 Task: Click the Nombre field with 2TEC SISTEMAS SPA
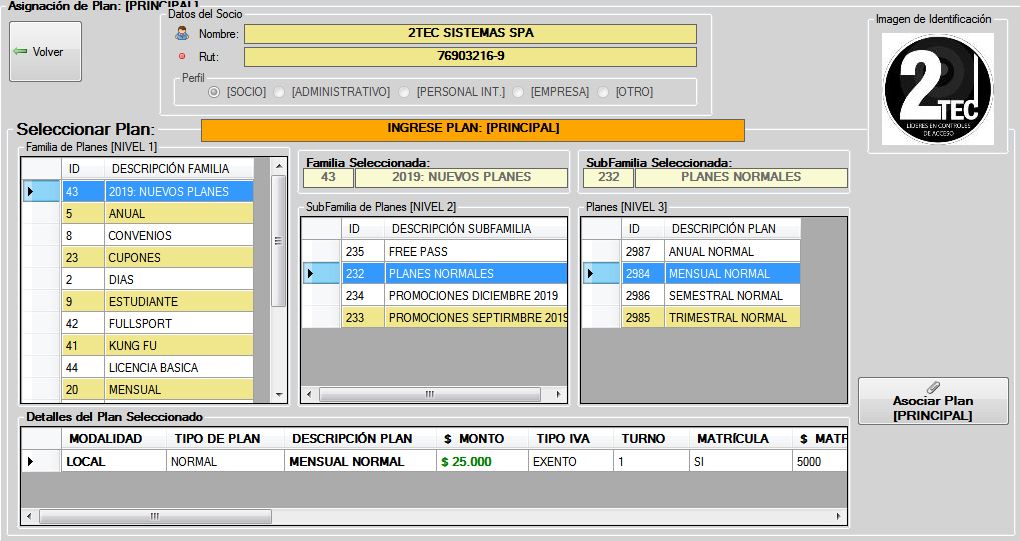[x=470, y=33]
